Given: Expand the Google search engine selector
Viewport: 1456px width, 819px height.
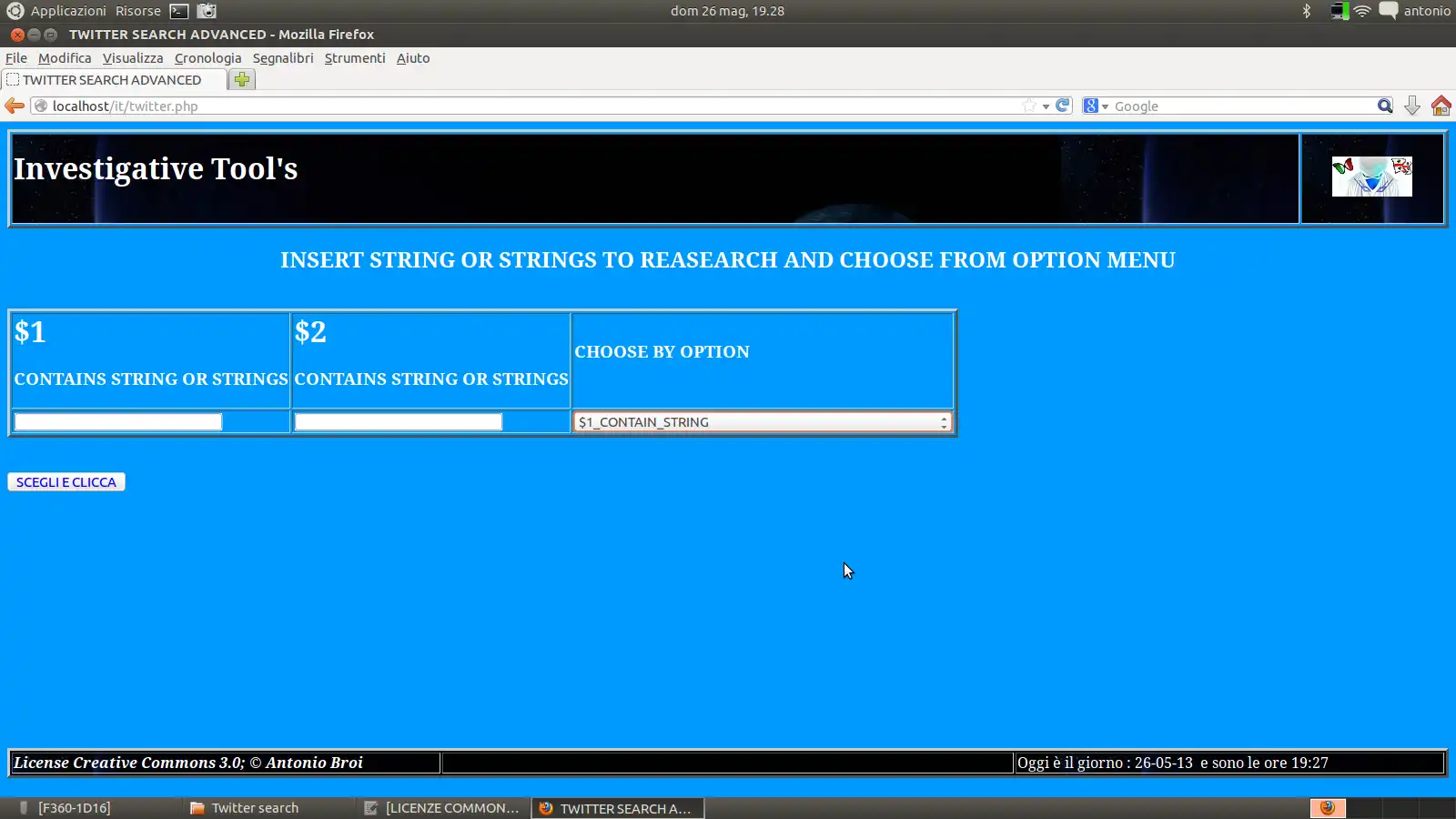Looking at the screenshot, I should pos(1096,106).
